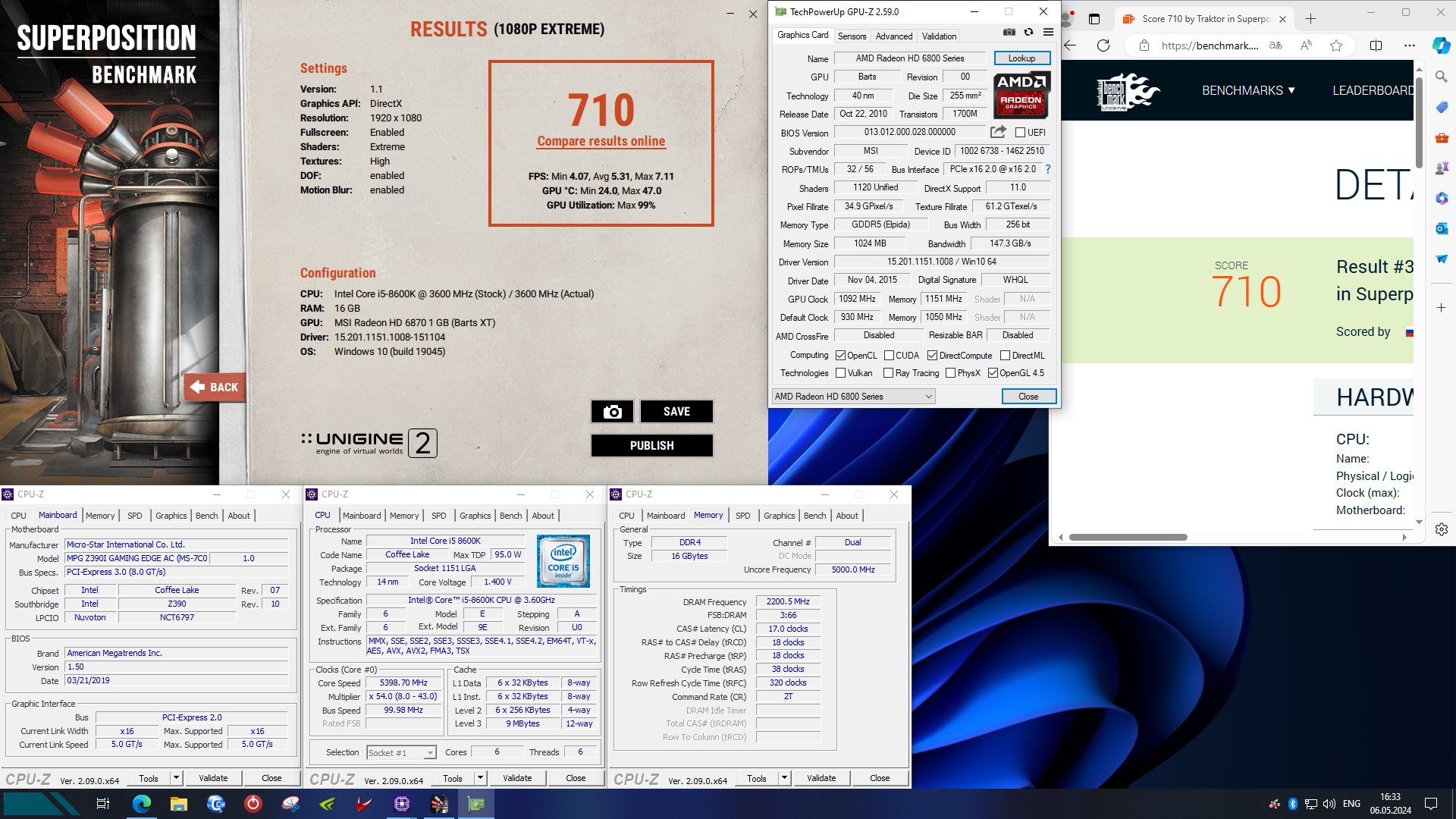
Task: Open the shopping tag icon in the Edge sidebar
Action: click(1442, 107)
